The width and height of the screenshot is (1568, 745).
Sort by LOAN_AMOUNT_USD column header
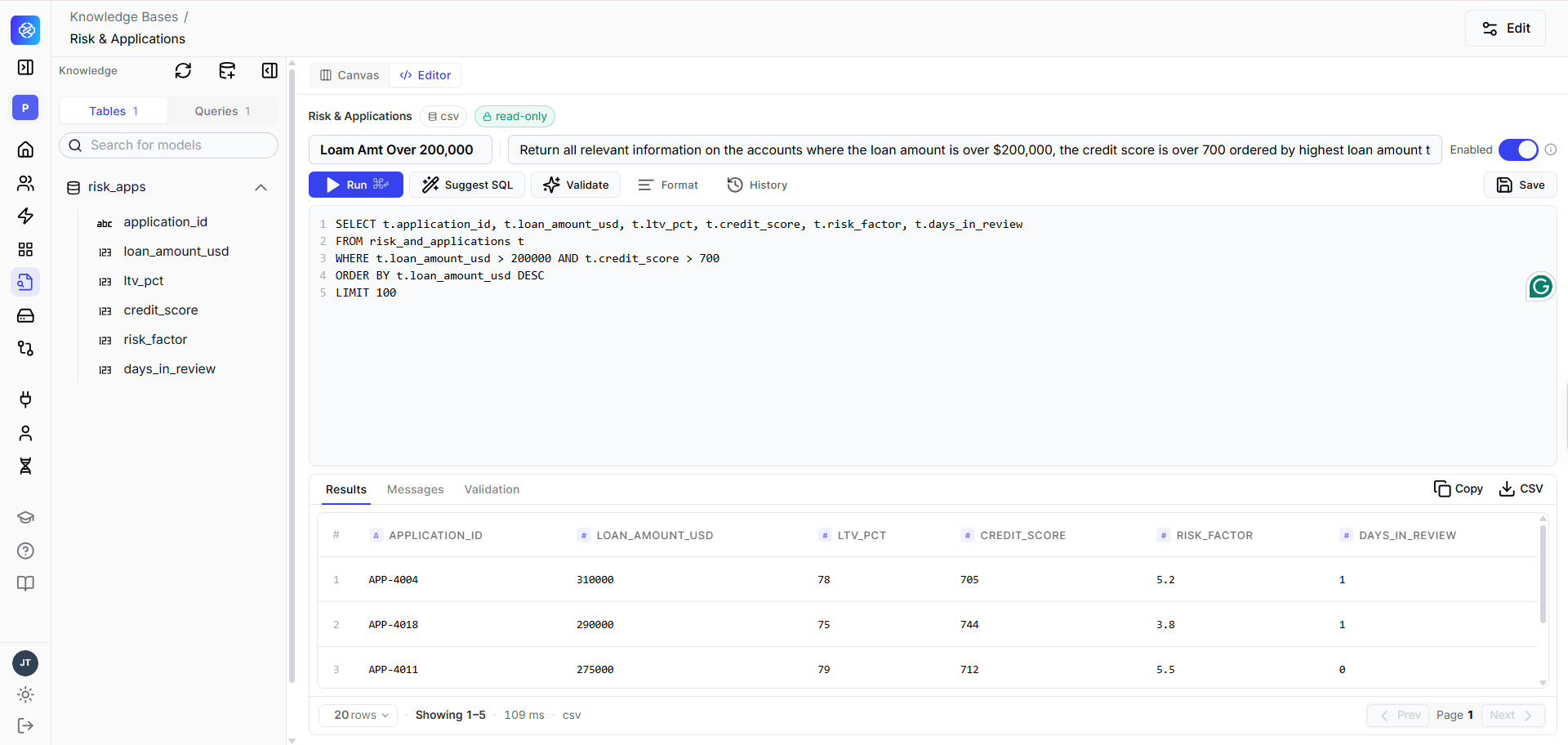click(x=646, y=535)
